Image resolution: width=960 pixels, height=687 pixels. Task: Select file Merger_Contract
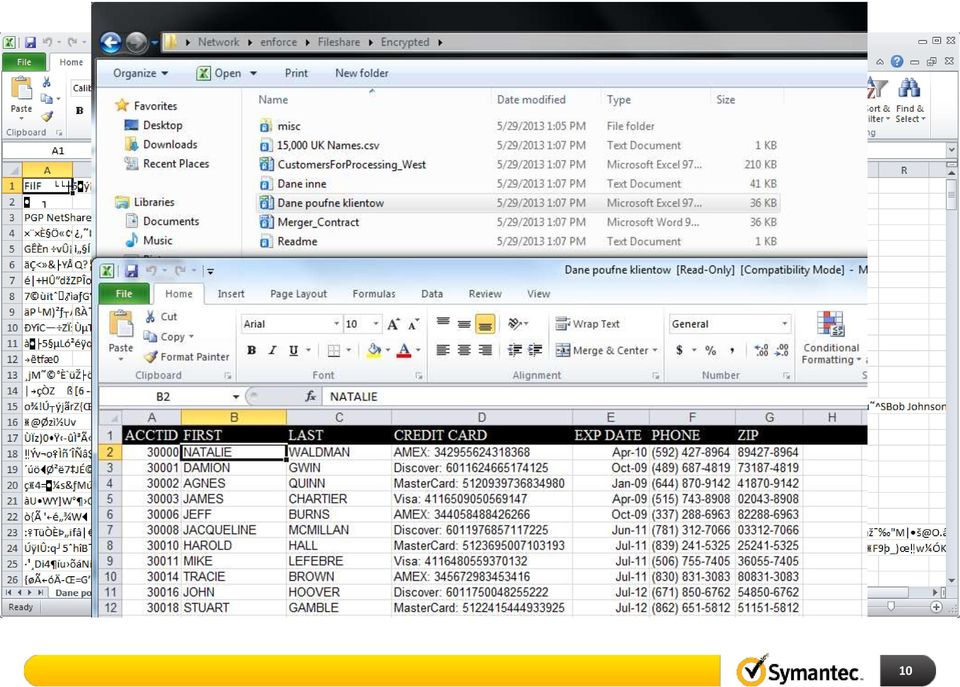(318, 222)
